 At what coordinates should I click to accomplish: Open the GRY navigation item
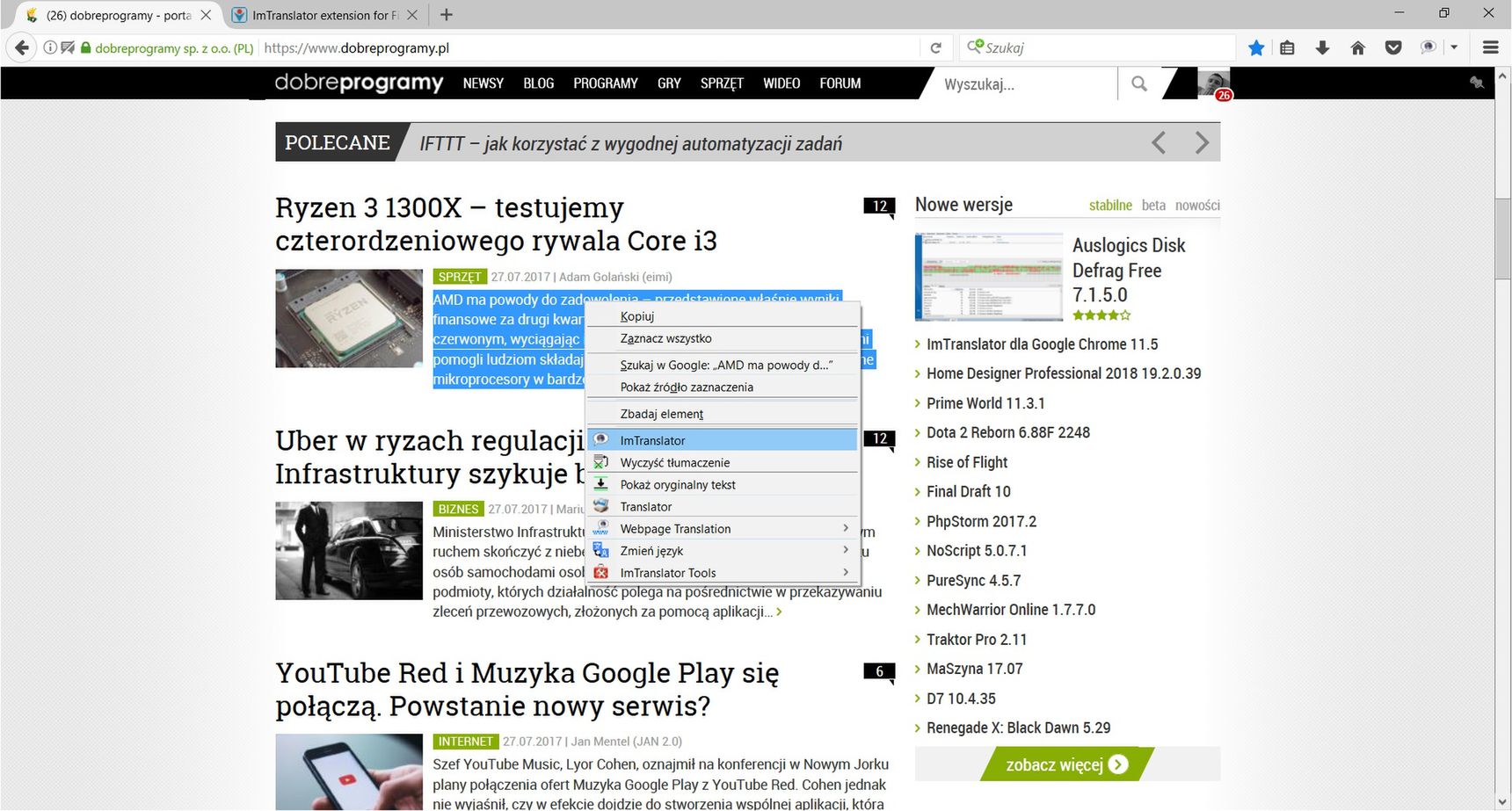669,83
